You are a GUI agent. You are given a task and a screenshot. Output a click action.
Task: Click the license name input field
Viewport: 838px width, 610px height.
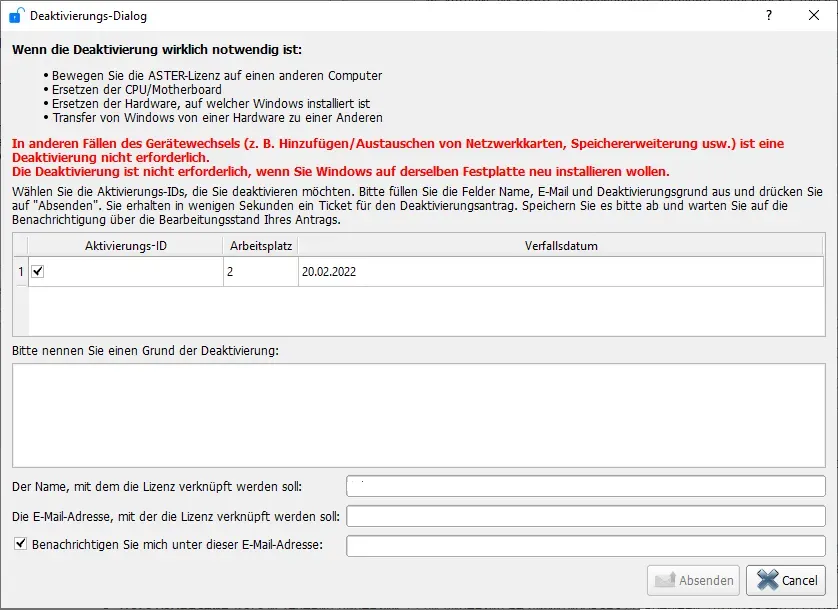(585, 487)
